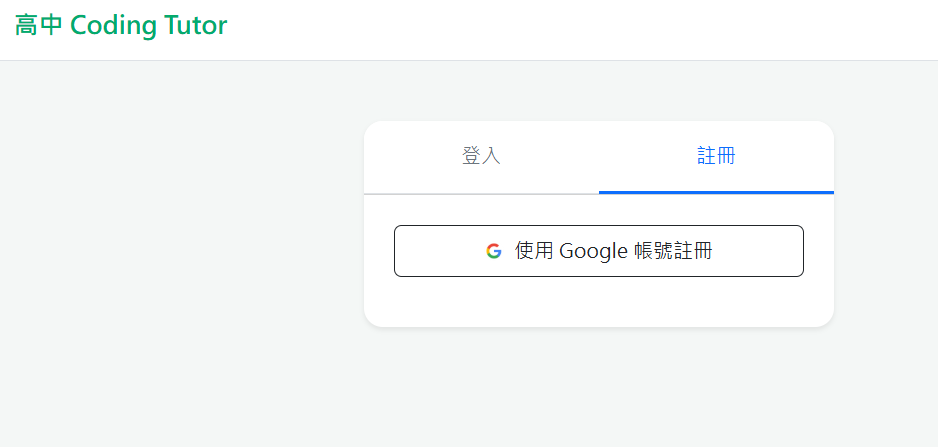Open the 高中 Coding Tutor home link

pyautogui.click(x=121, y=26)
